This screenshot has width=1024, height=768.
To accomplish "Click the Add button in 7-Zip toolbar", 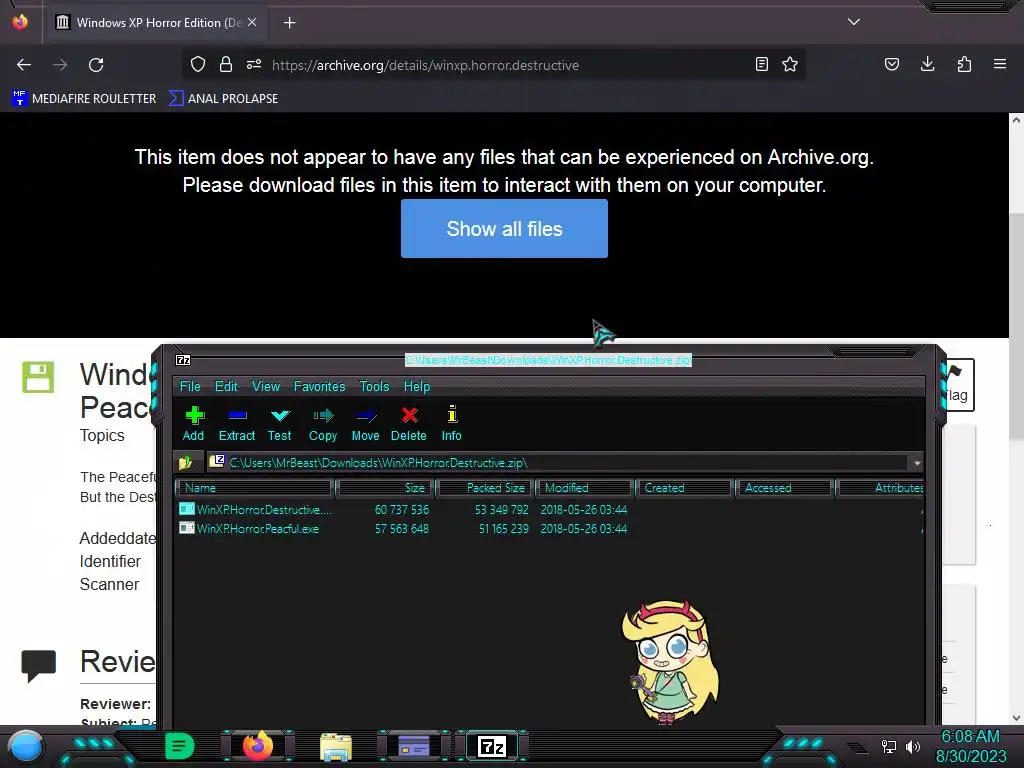I will 193,424.
